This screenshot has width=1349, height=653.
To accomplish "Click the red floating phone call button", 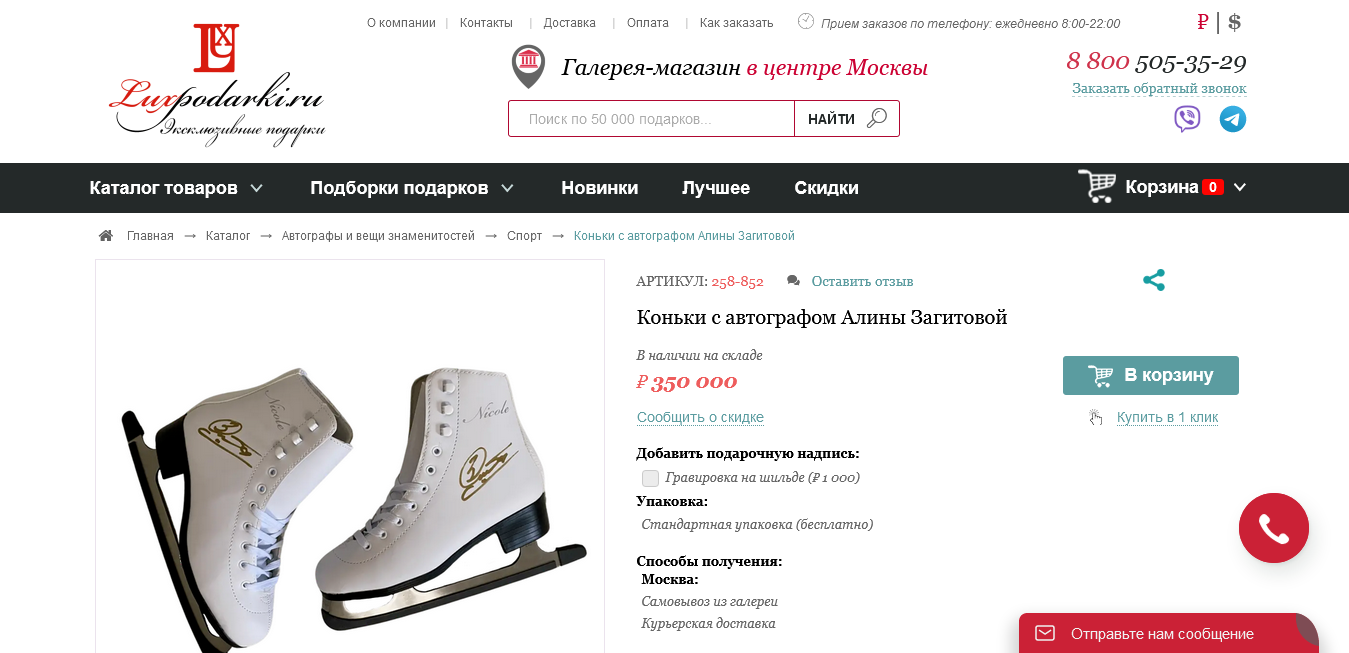I will (1273, 528).
